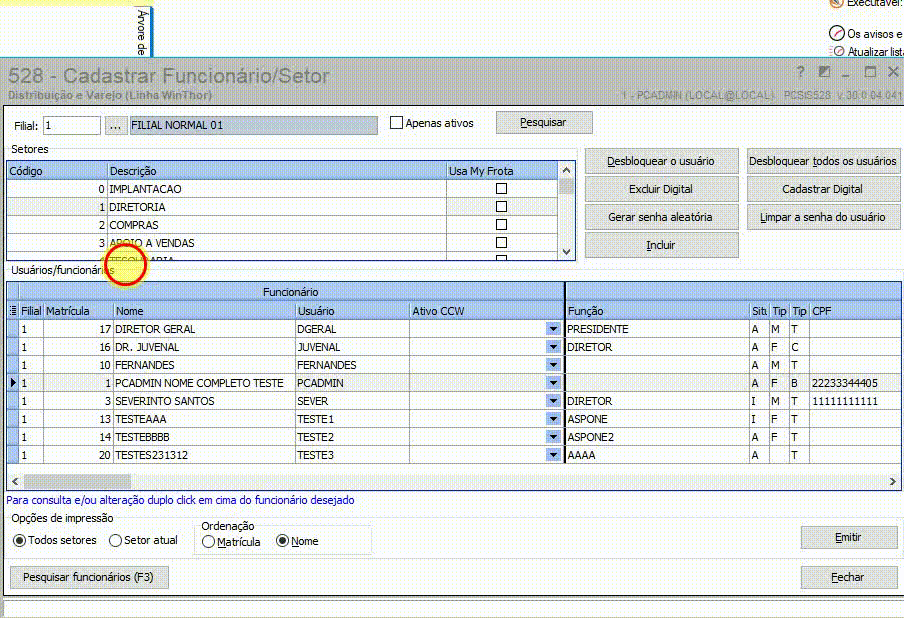Open Ativo CCW dropdown for TESTES231312
The image size is (904, 618).
coord(553,455)
